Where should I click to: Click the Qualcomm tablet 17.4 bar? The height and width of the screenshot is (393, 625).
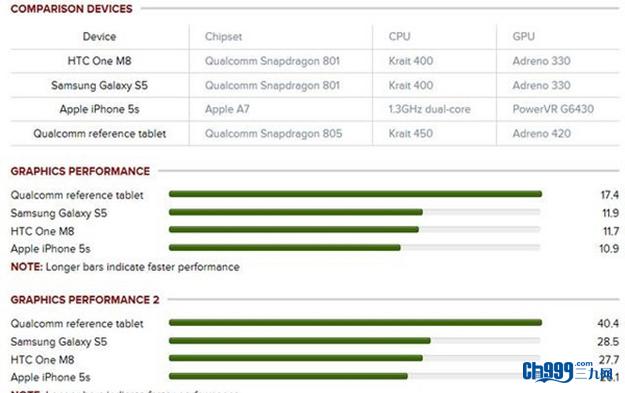coord(355,194)
